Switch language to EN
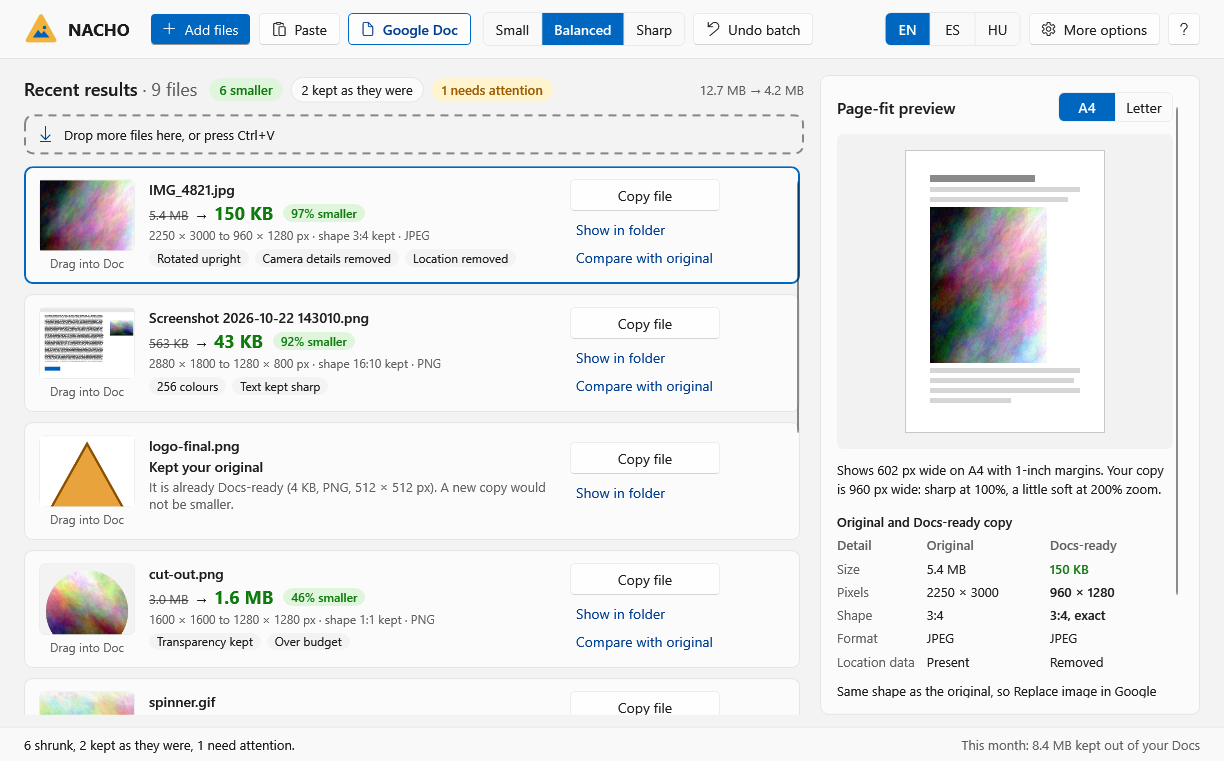 (907, 29)
